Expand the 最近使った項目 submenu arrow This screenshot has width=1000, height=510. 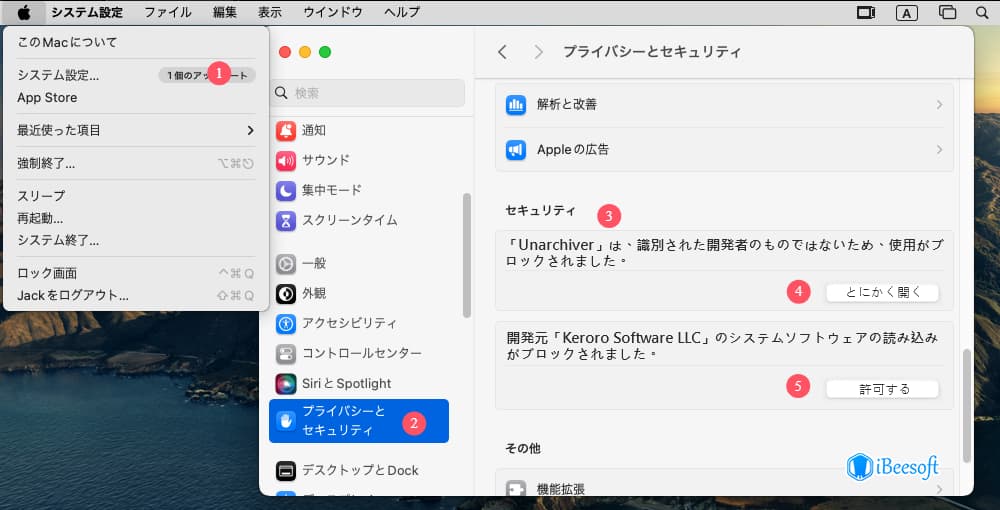click(250, 131)
